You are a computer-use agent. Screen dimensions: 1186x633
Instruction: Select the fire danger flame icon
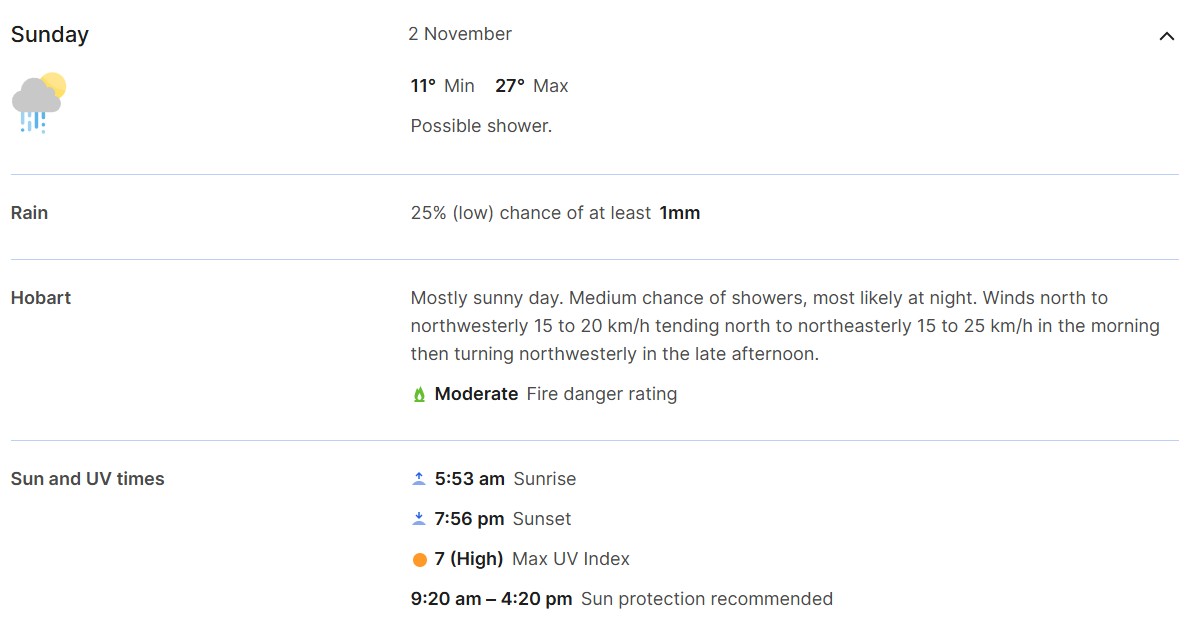420,393
